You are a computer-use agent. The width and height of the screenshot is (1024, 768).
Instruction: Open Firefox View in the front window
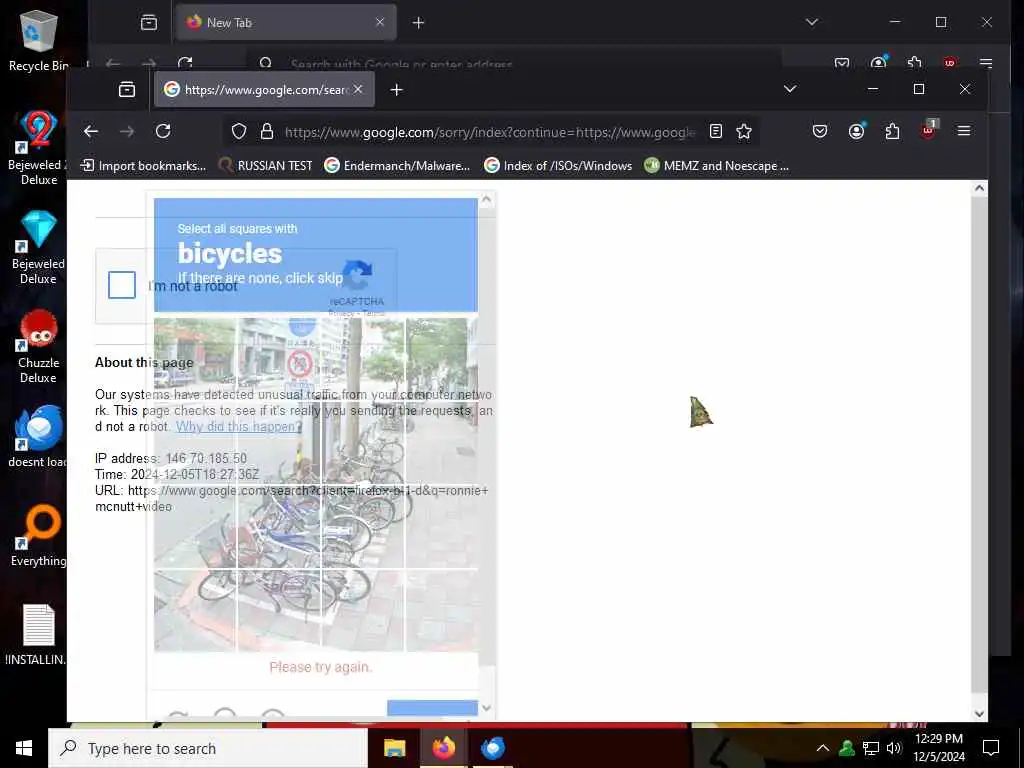click(x=127, y=89)
